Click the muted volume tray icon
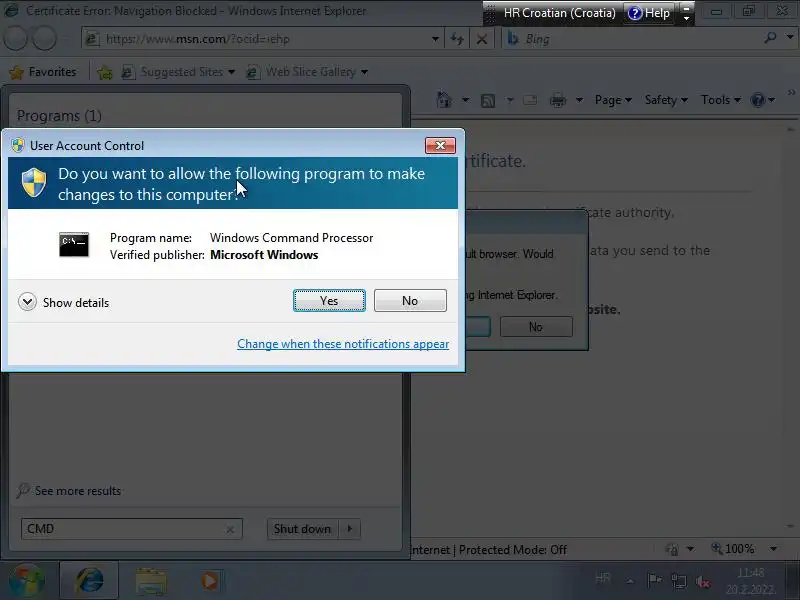 [x=703, y=581]
